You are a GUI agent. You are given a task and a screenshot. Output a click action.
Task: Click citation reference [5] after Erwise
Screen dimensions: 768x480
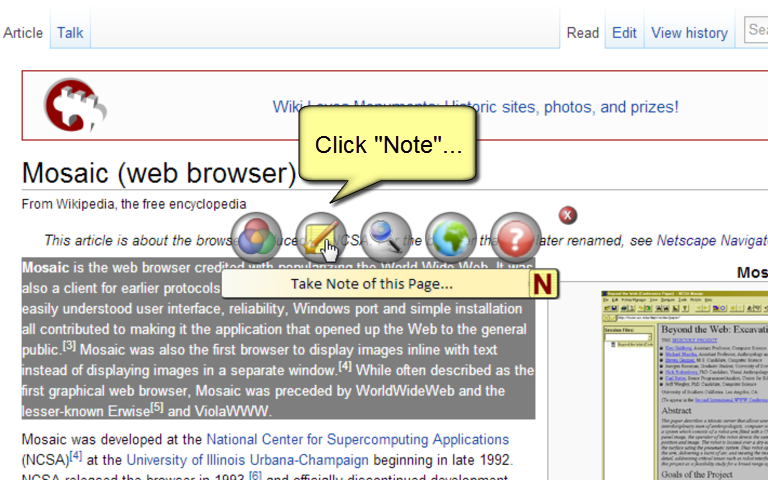(x=156, y=407)
